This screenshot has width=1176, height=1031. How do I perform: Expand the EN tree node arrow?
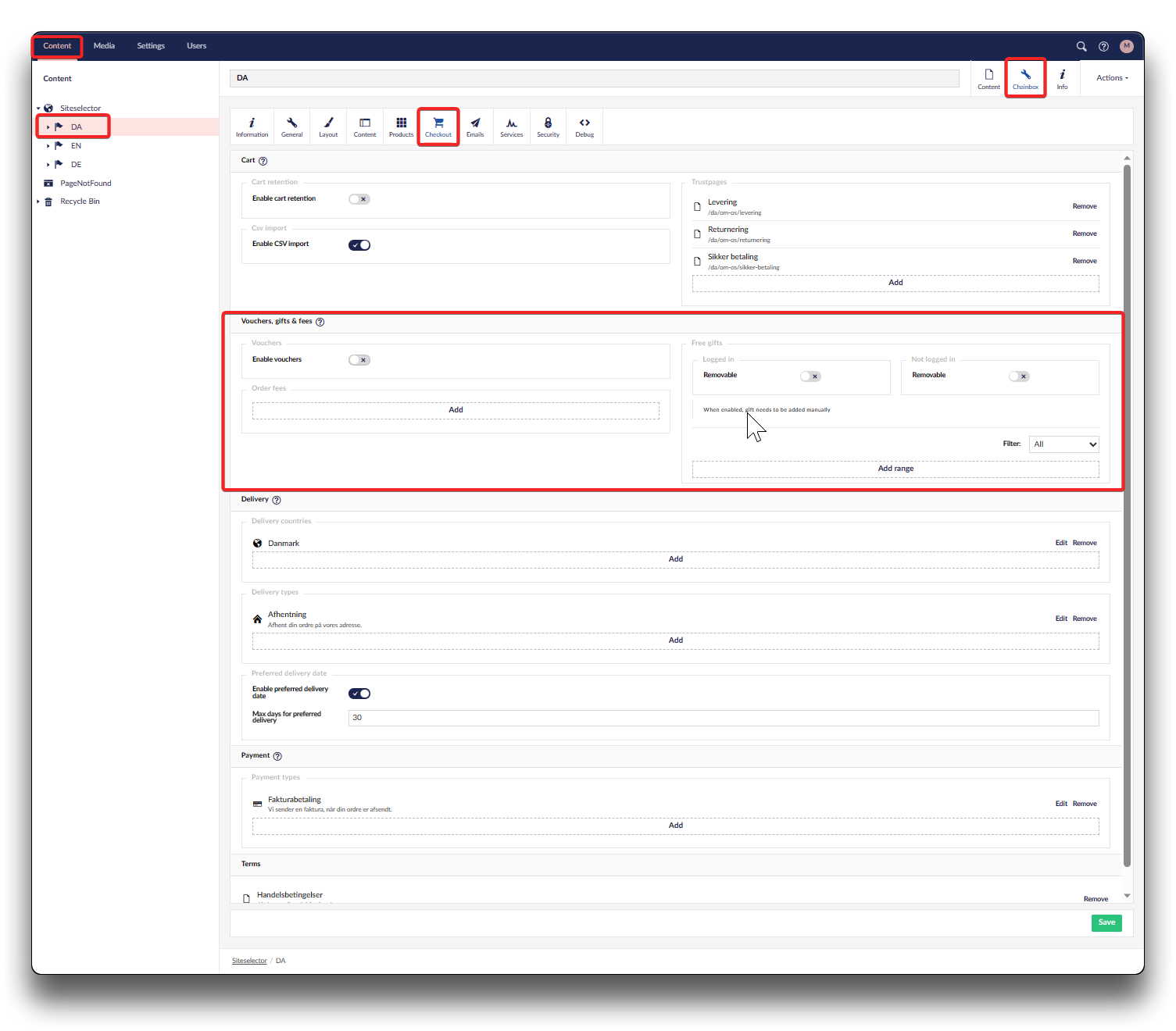(48, 146)
